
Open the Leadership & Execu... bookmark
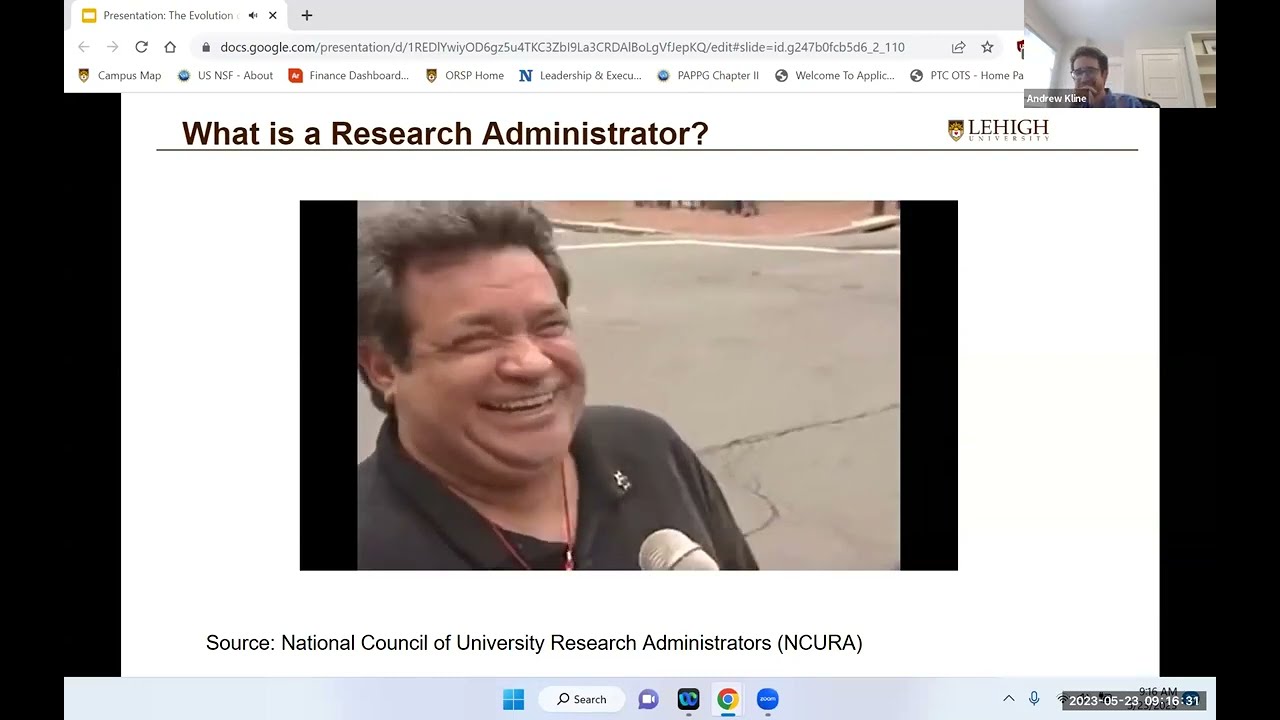[580, 75]
